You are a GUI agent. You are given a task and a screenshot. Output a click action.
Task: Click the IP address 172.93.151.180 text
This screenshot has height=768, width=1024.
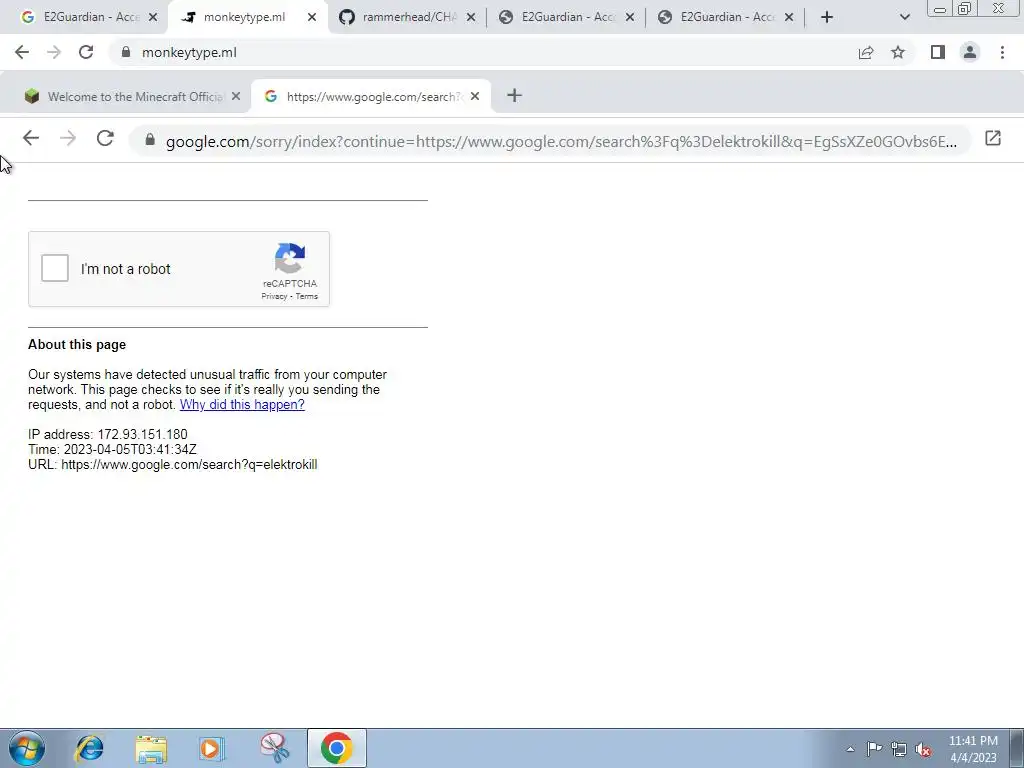point(108,434)
